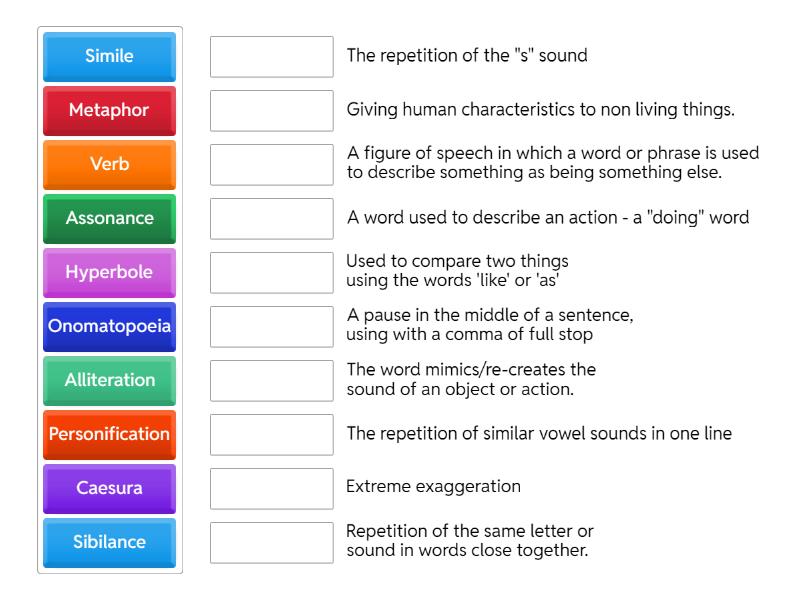Select the slot beside similar vowel sounds definition
800x600 pixels.
pyautogui.click(x=272, y=434)
